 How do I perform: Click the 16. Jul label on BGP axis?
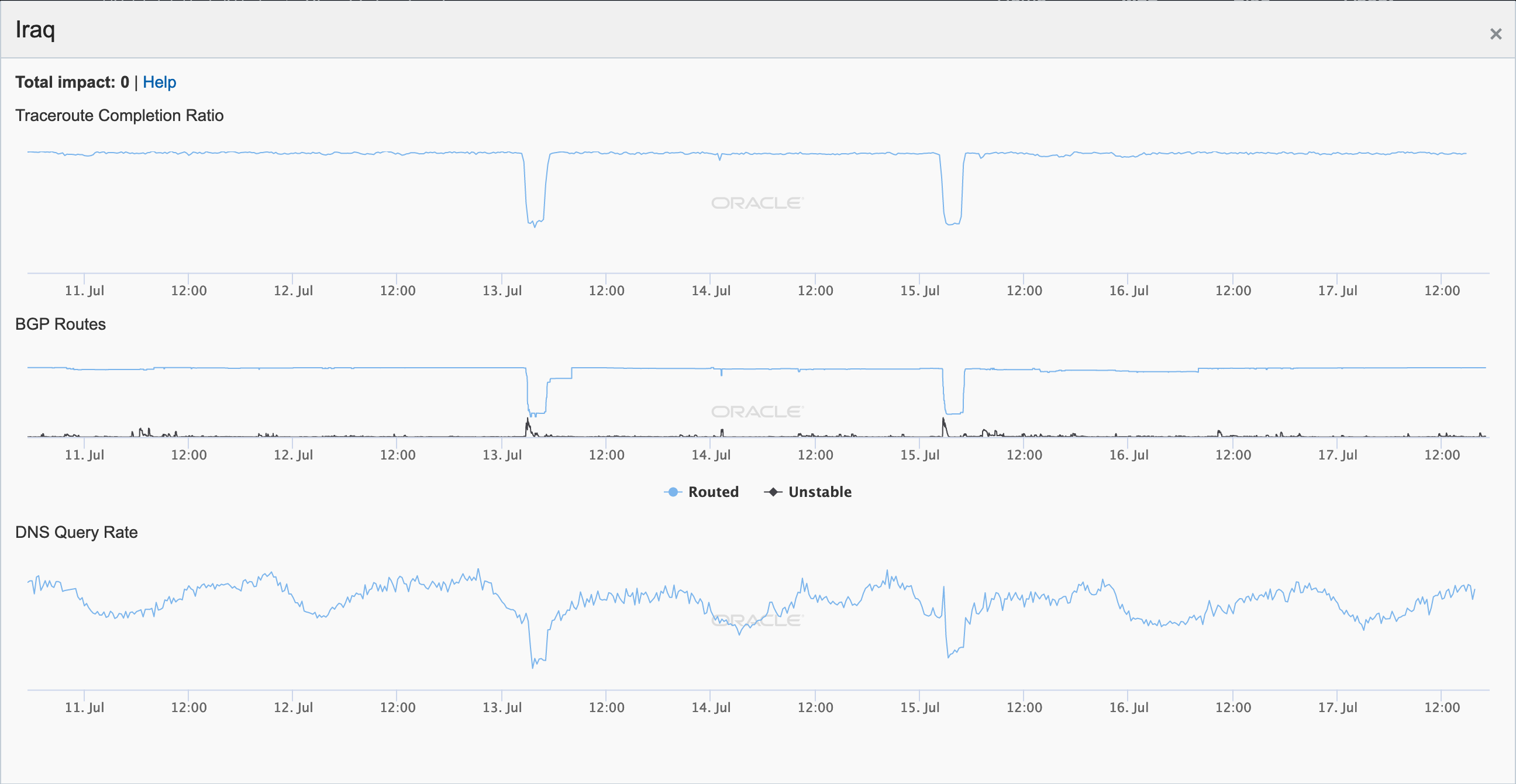tap(1128, 455)
